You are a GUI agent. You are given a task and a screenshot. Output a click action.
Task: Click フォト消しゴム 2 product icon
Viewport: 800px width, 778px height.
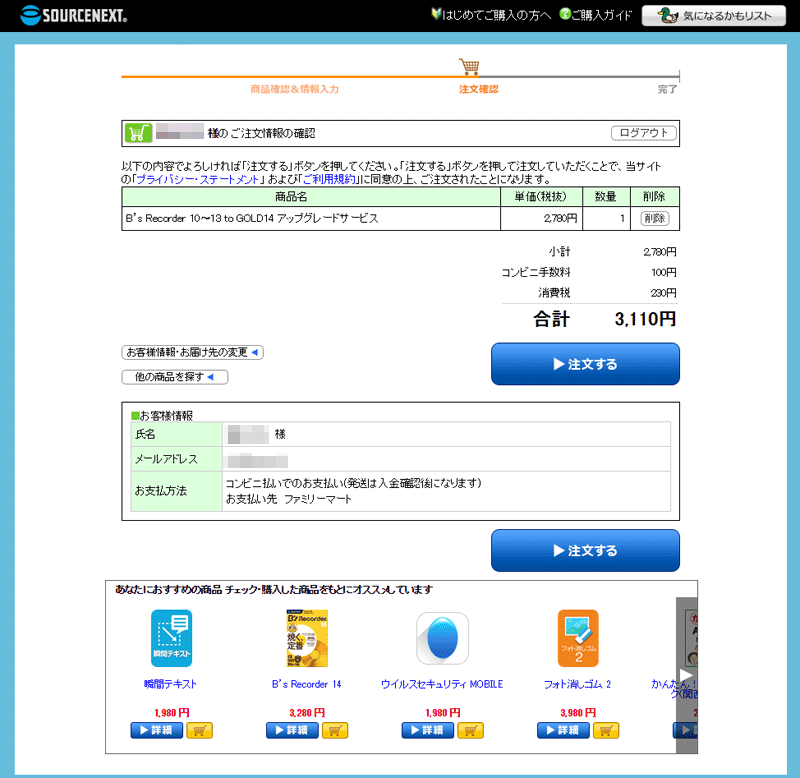click(x=578, y=638)
